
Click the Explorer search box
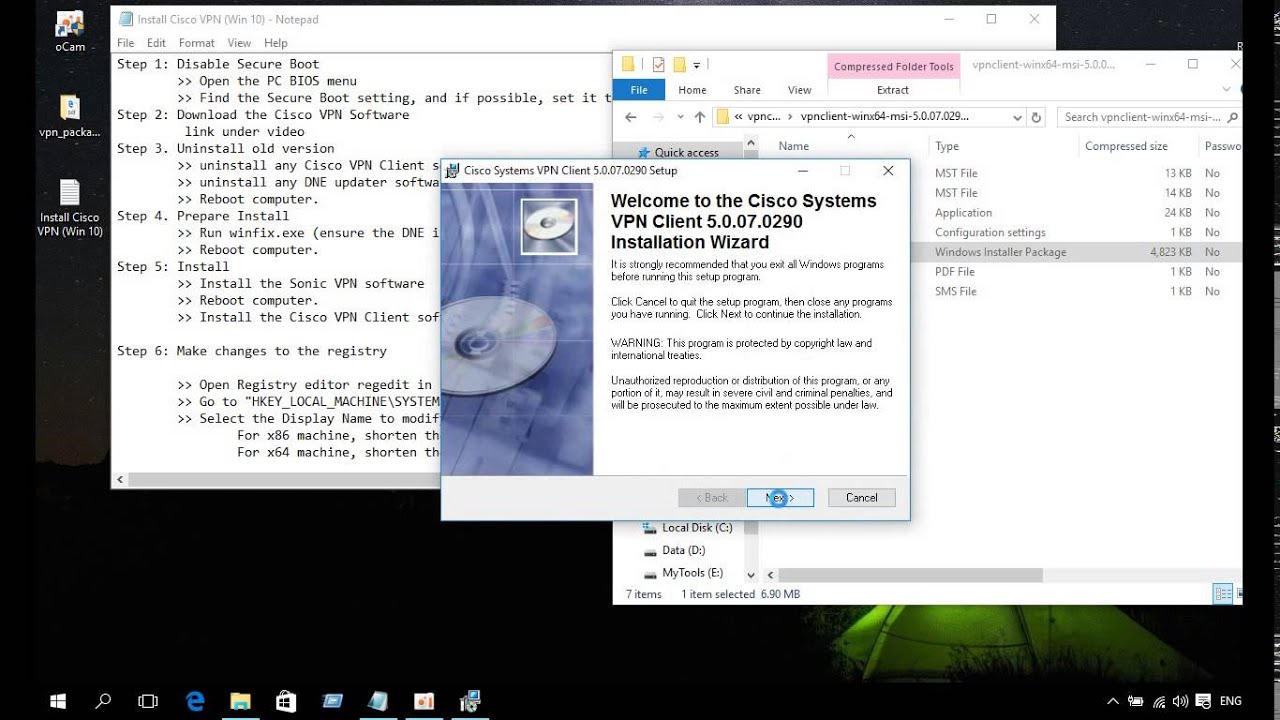[x=1150, y=117]
